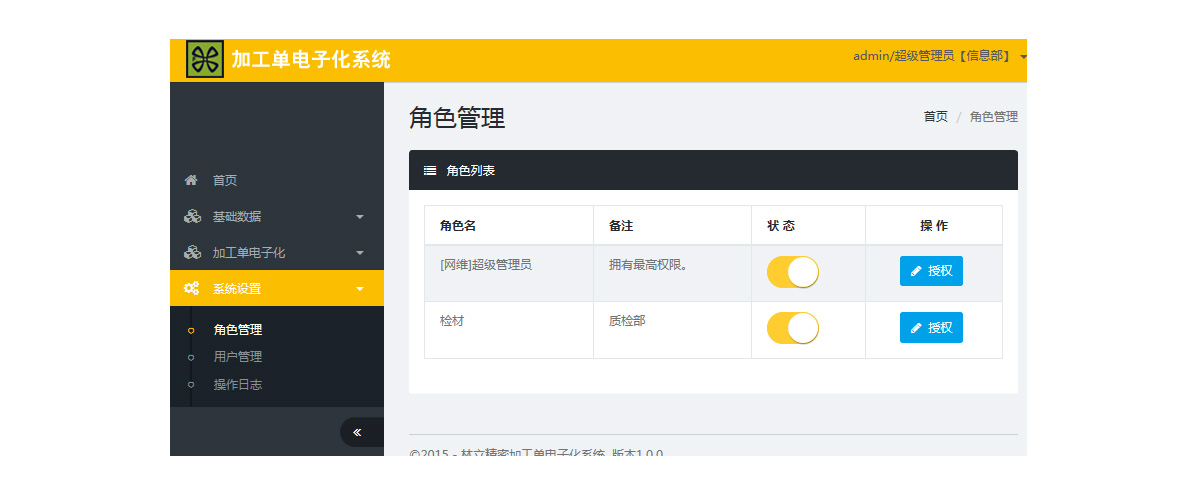Go to 首页 via breadcrumb link
1200x500 pixels.
[x=935, y=117]
